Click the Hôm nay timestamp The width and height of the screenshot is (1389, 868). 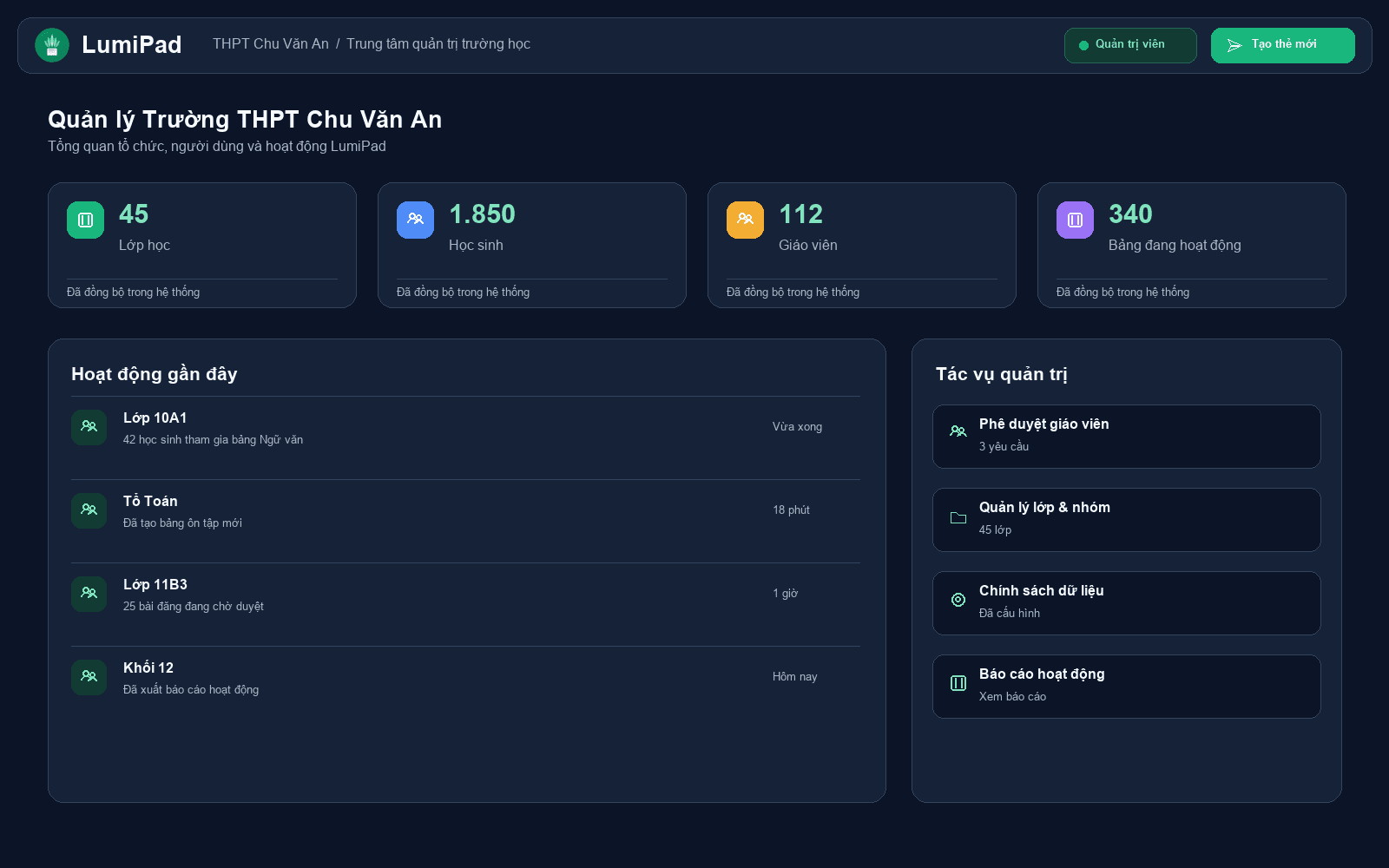point(795,677)
